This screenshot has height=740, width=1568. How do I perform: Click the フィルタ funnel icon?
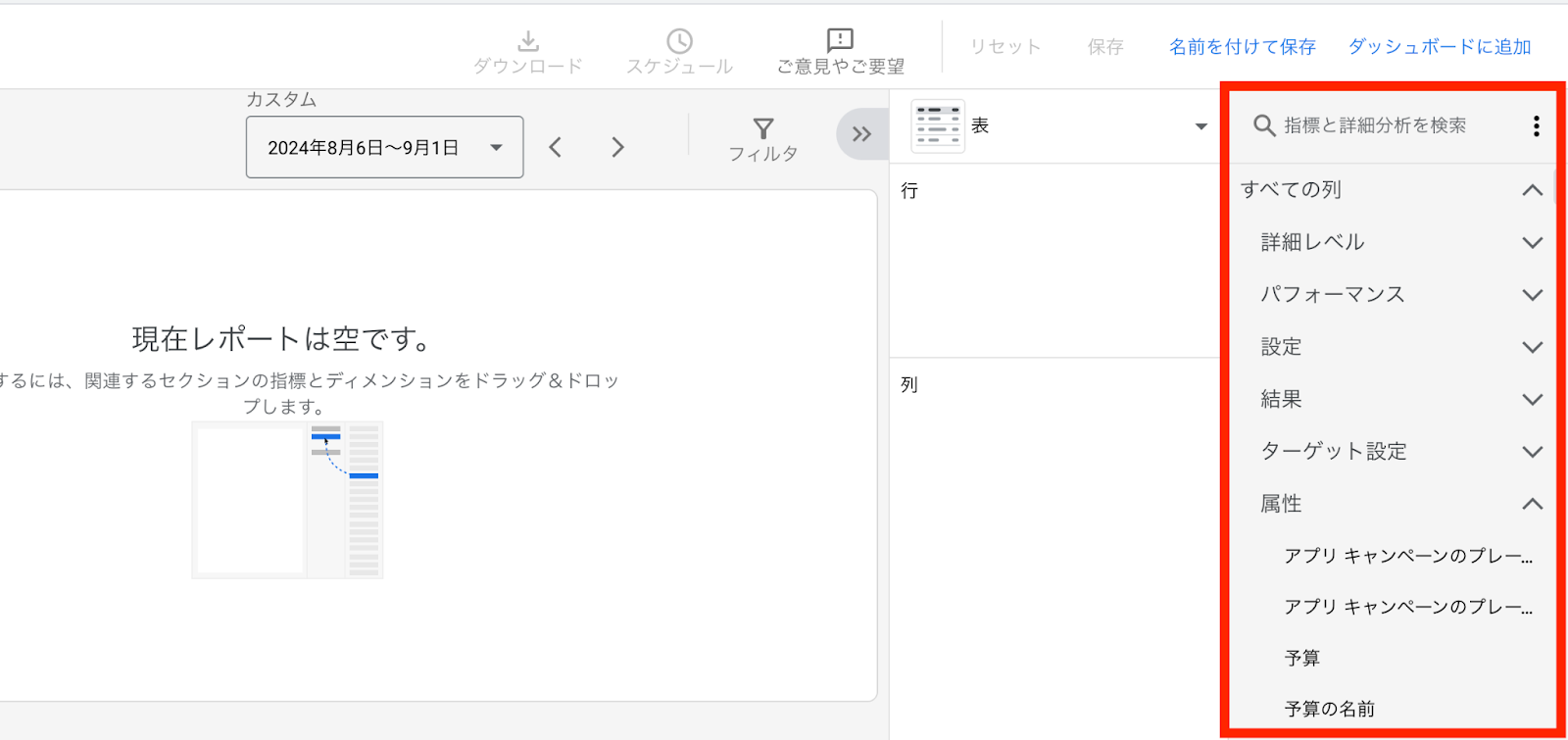pyautogui.click(x=763, y=128)
